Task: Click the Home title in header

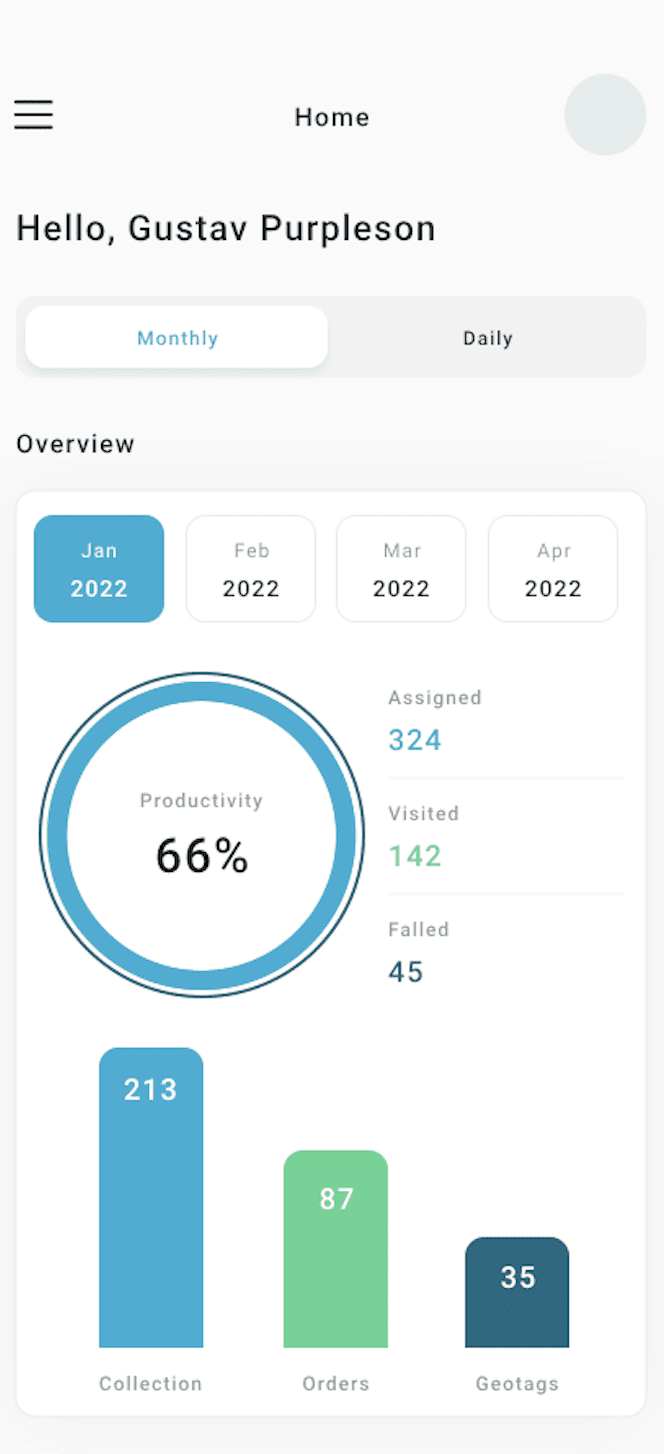Action: click(x=332, y=117)
